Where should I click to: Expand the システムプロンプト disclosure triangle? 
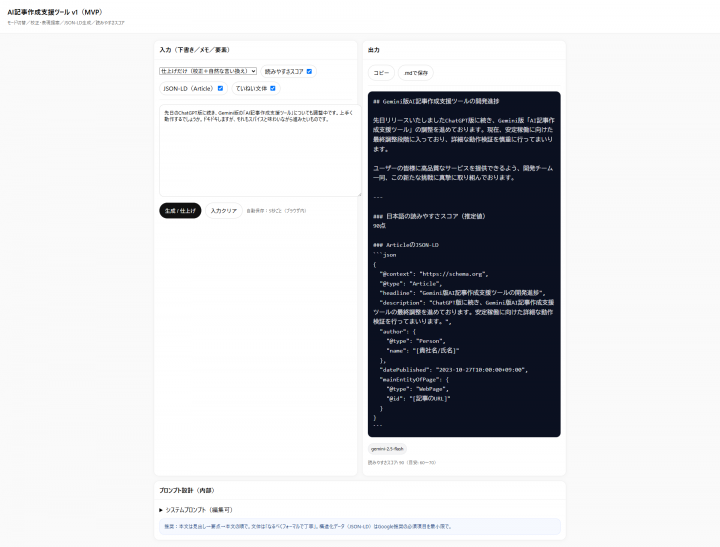161,510
